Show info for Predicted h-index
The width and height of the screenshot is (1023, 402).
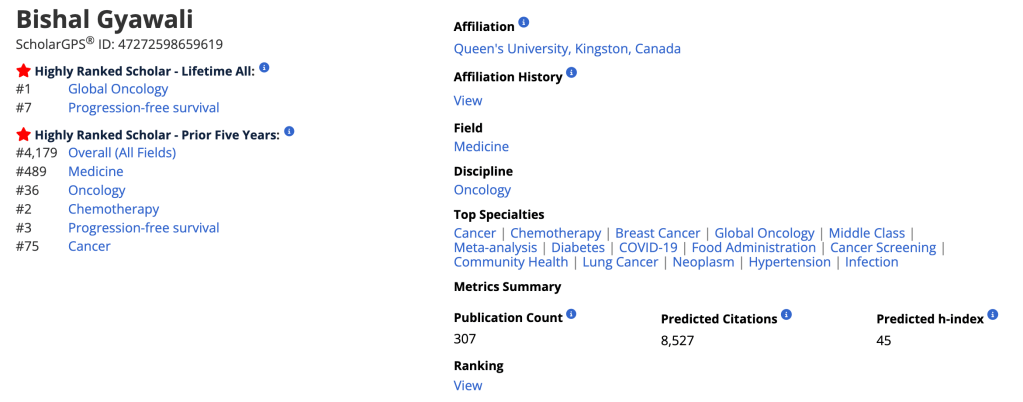pyautogui.click(x=992, y=315)
